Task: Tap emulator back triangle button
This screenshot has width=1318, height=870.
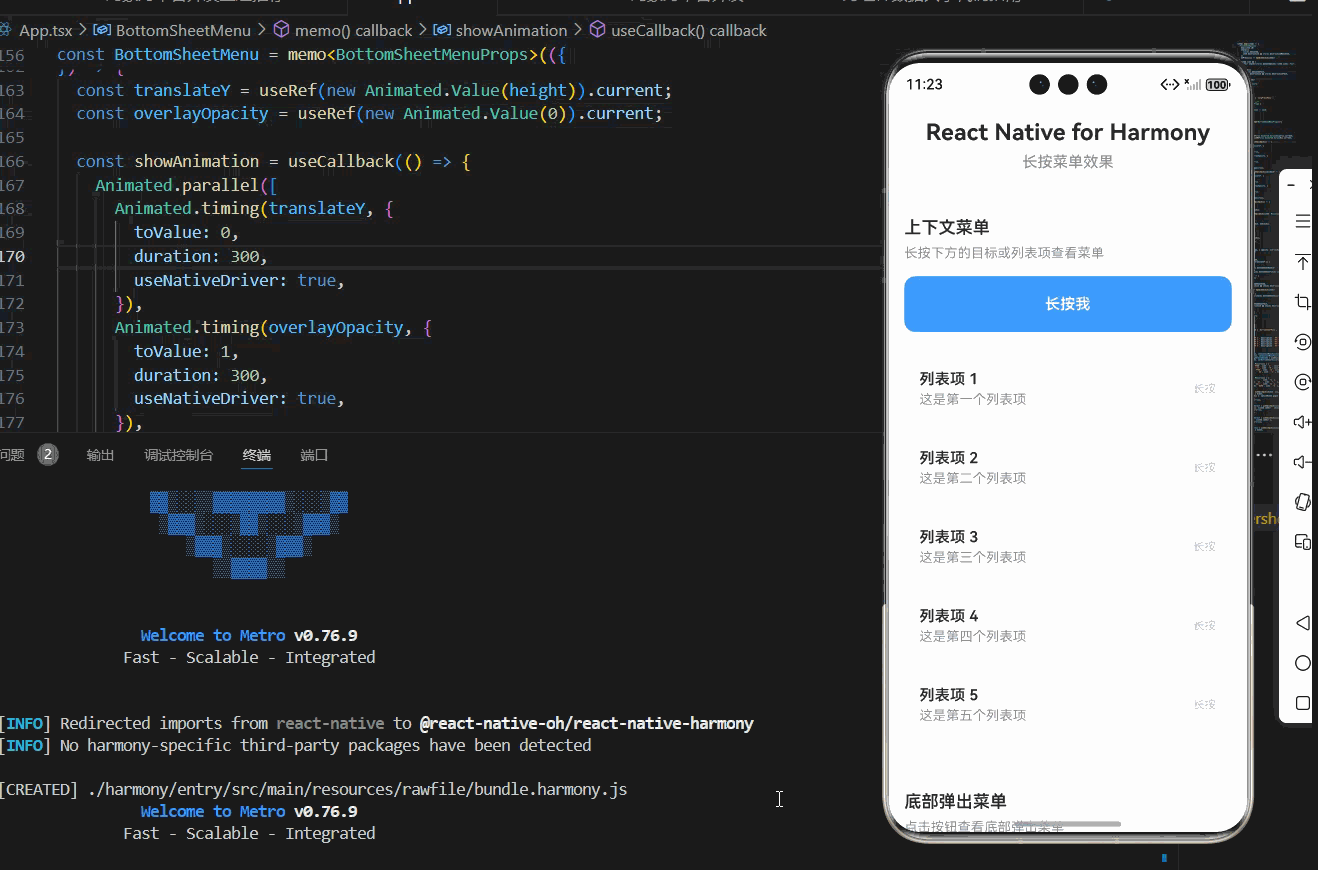Action: click(1302, 623)
